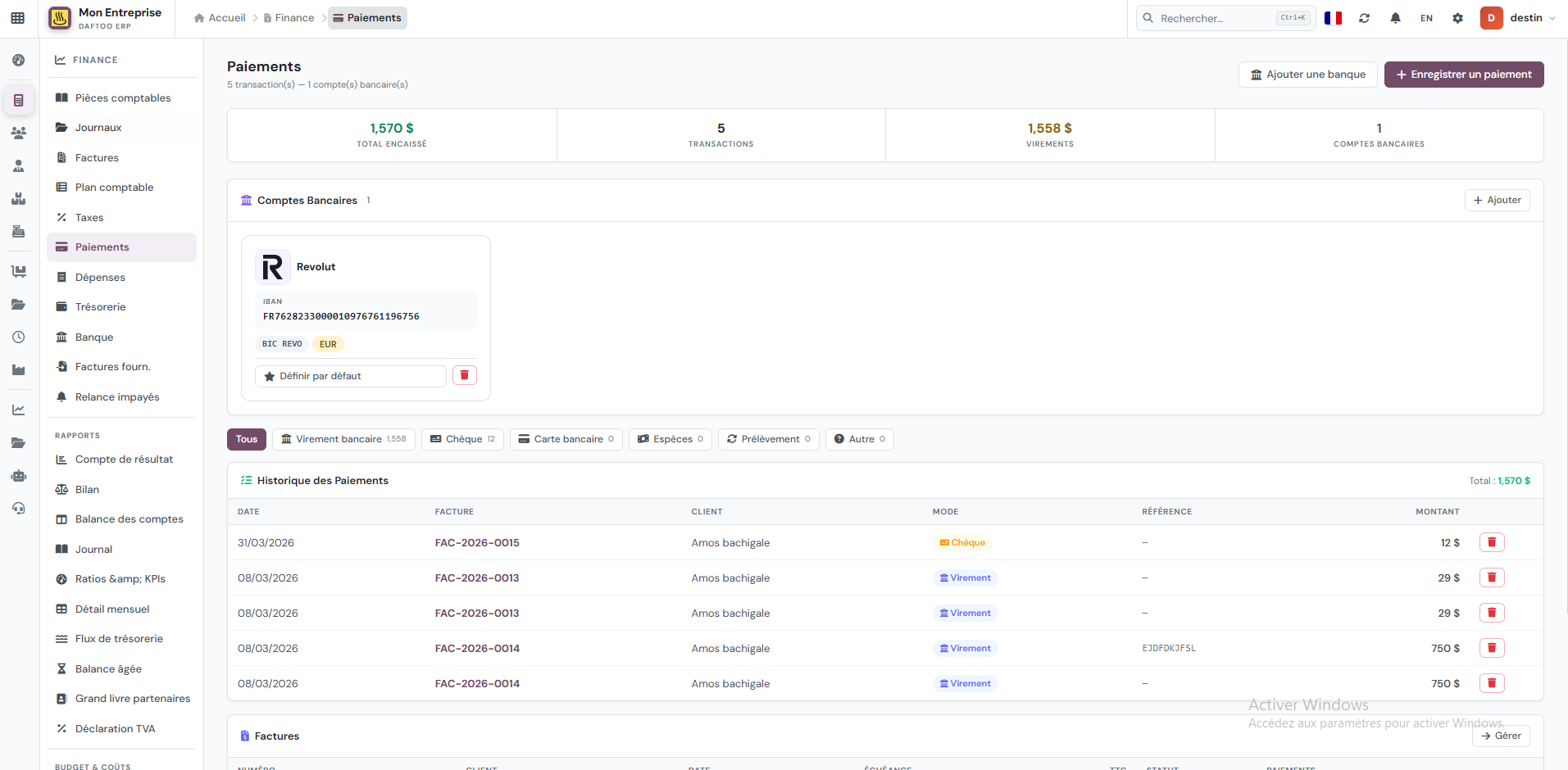Filter payments by Virement bancaire

[343, 439]
